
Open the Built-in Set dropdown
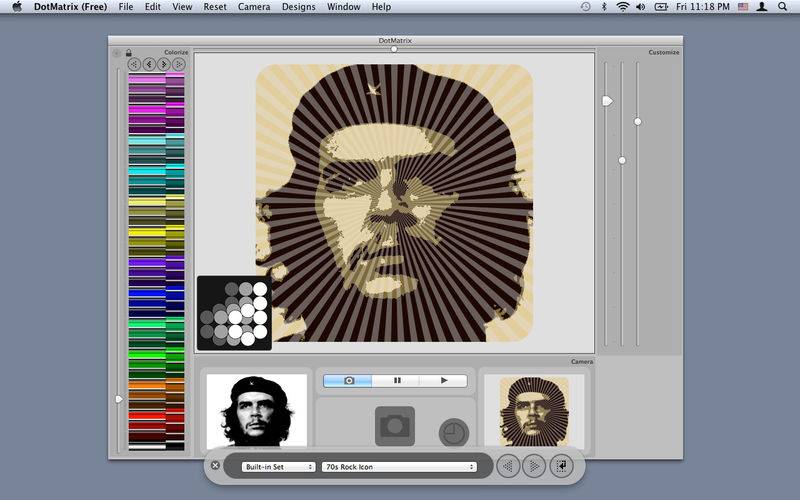pos(278,467)
